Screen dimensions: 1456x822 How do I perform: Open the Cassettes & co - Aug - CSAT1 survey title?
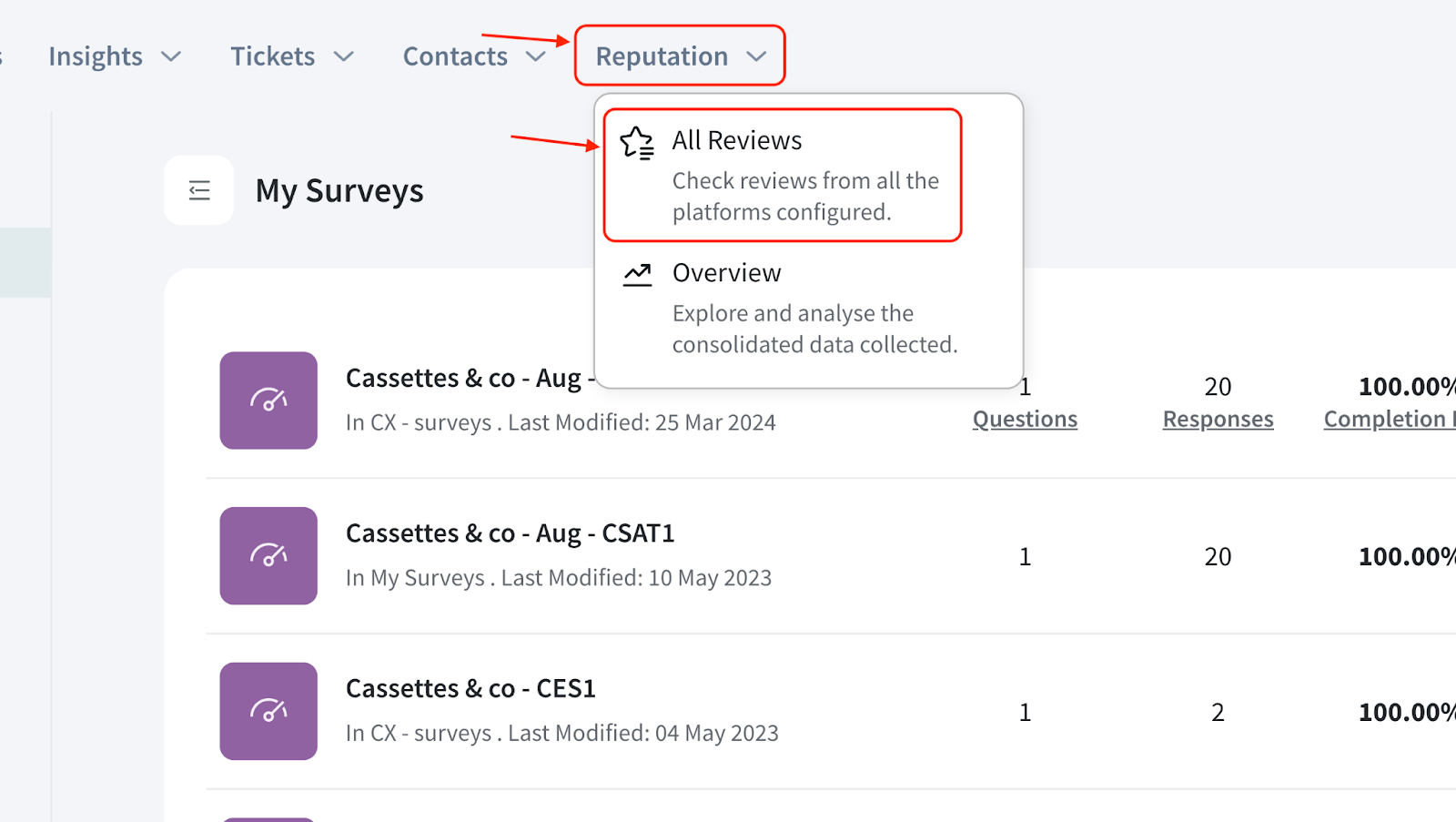point(510,533)
